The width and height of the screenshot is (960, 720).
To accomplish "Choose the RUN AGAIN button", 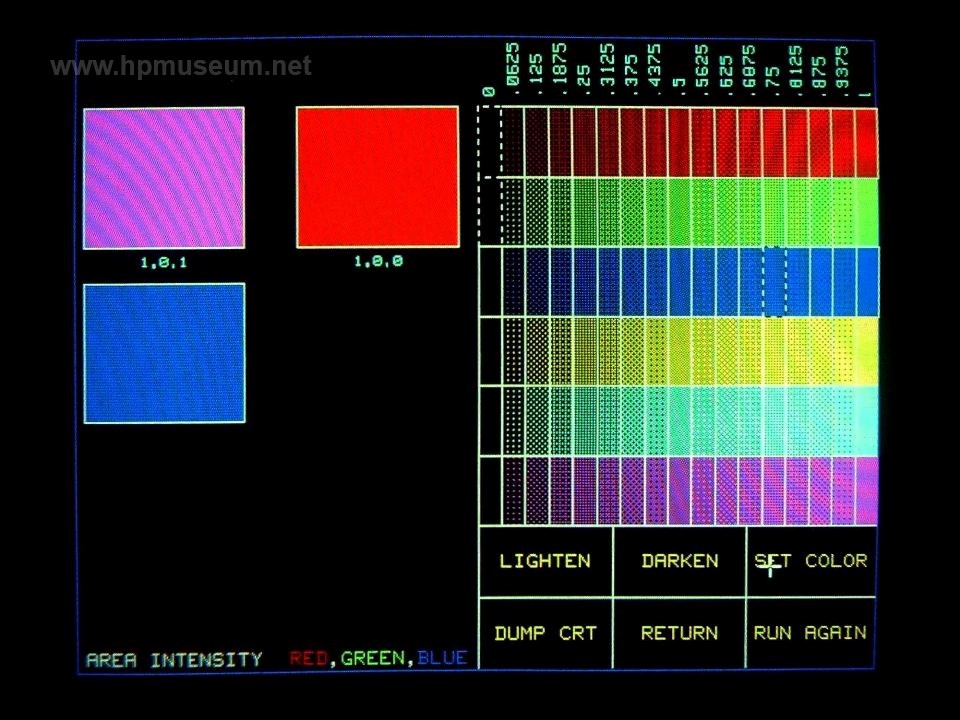I will click(811, 633).
